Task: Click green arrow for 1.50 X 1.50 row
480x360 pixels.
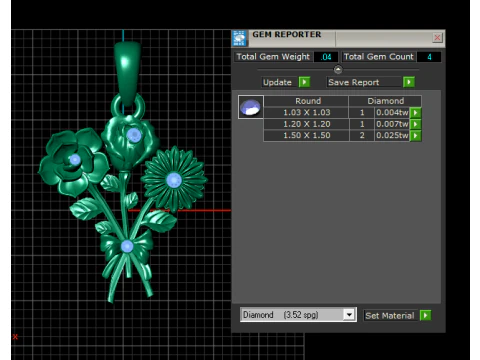Action: 415,136
